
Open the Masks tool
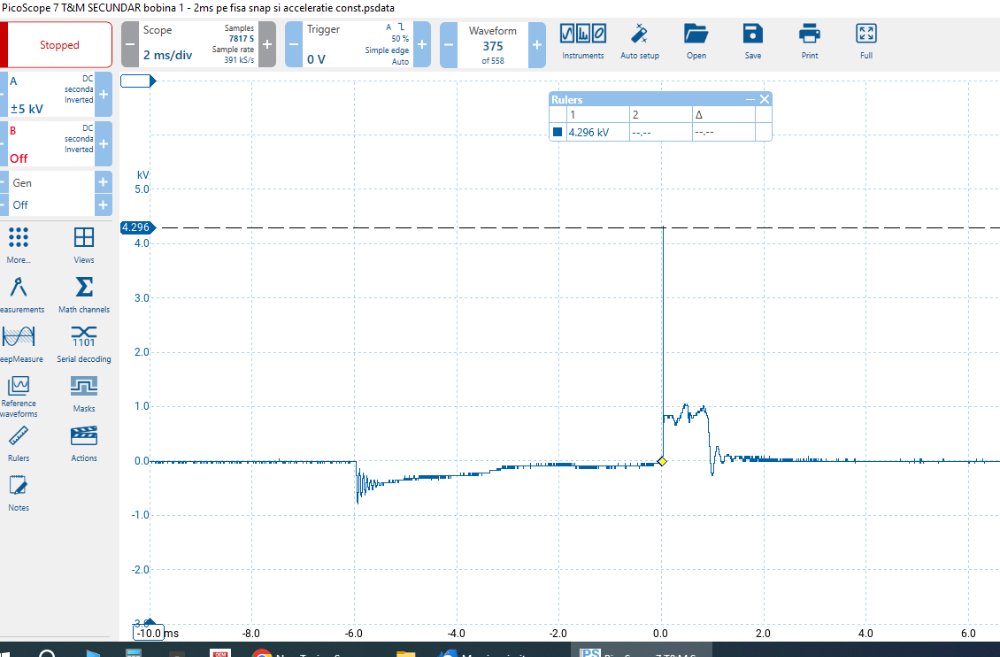84,393
